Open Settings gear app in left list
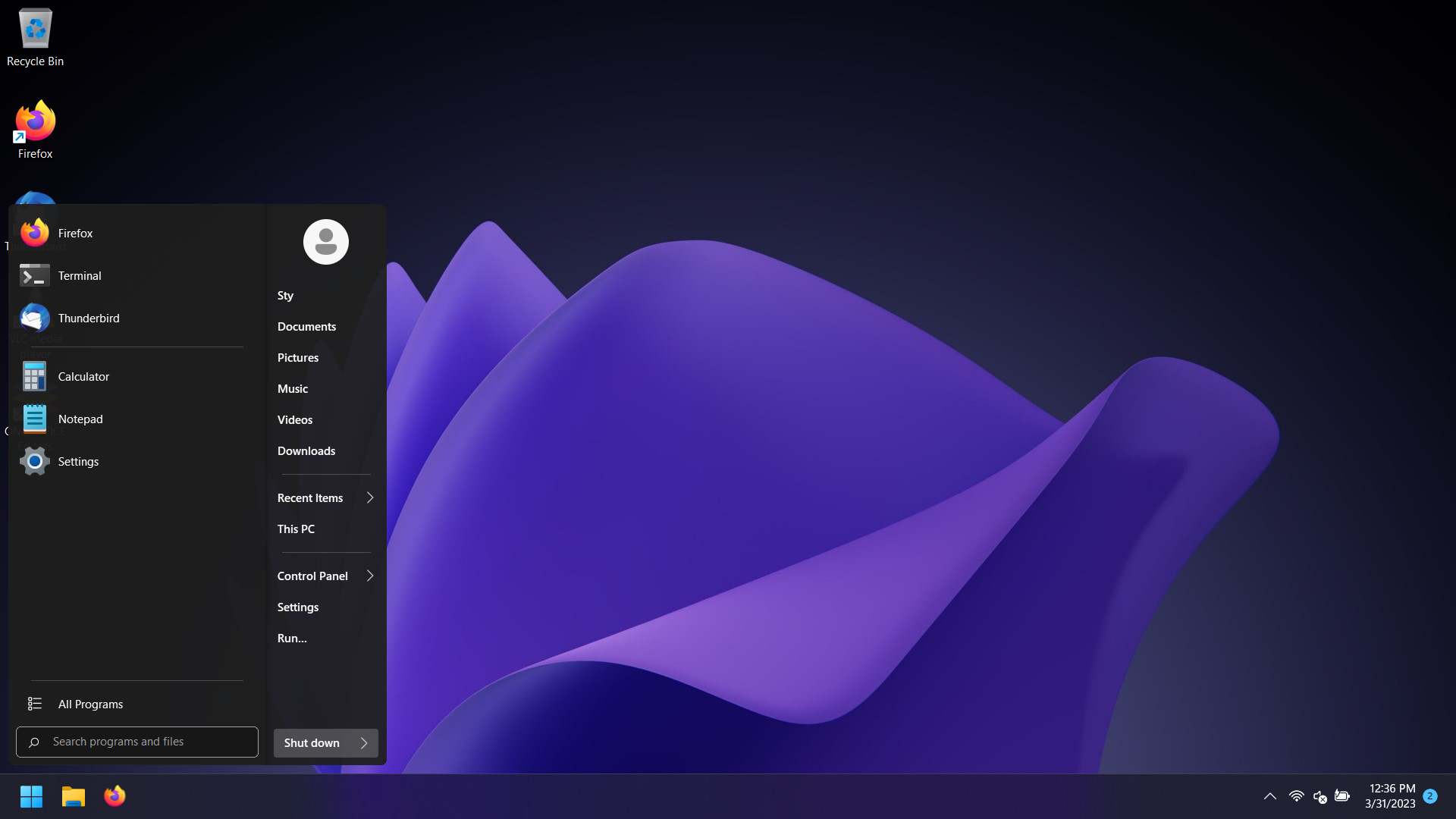The width and height of the screenshot is (1456, 819). [x=77, y=462]
